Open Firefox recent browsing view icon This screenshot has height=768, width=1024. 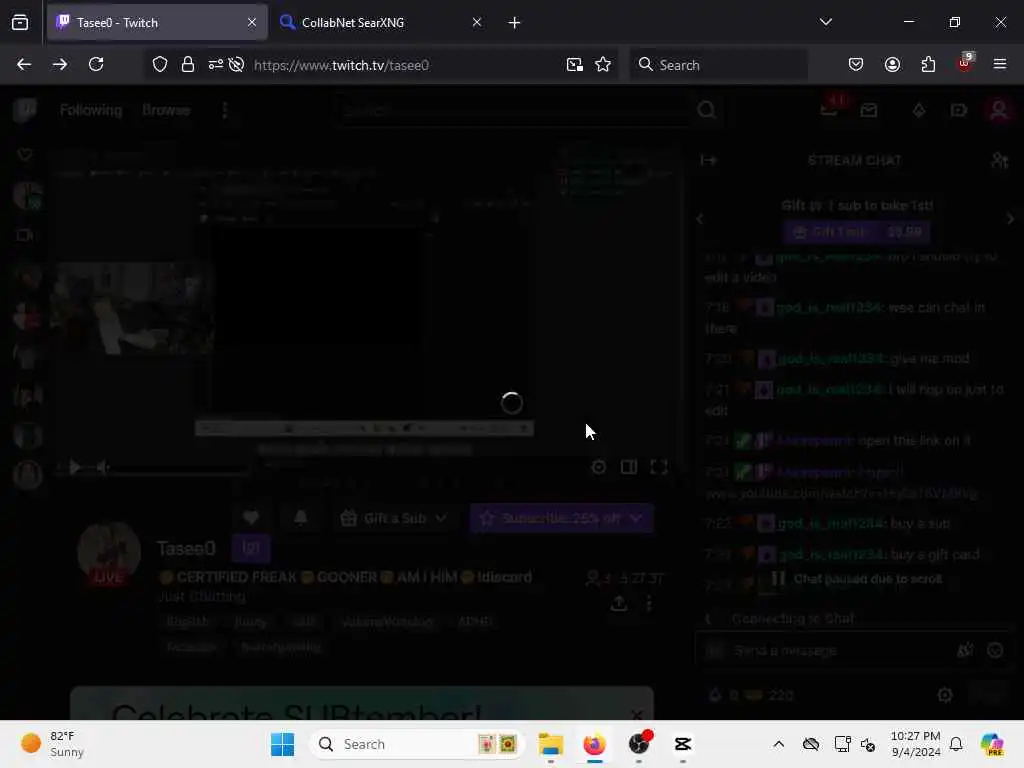coord(20,23)
